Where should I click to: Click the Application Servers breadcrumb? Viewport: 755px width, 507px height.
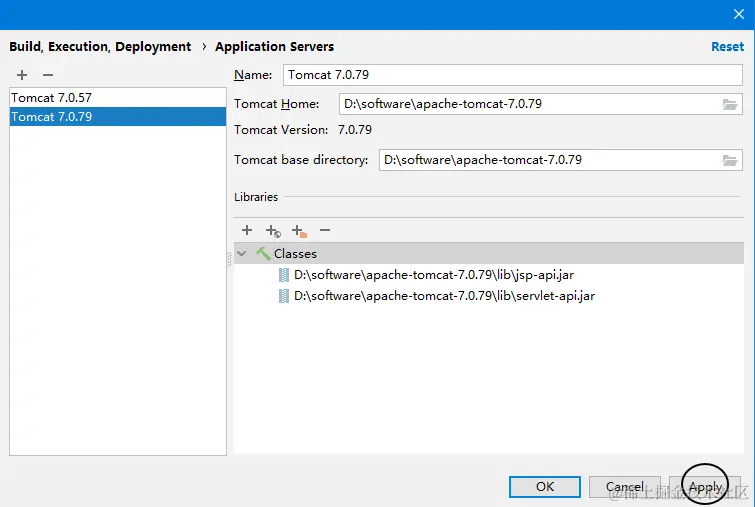point(274,47)
